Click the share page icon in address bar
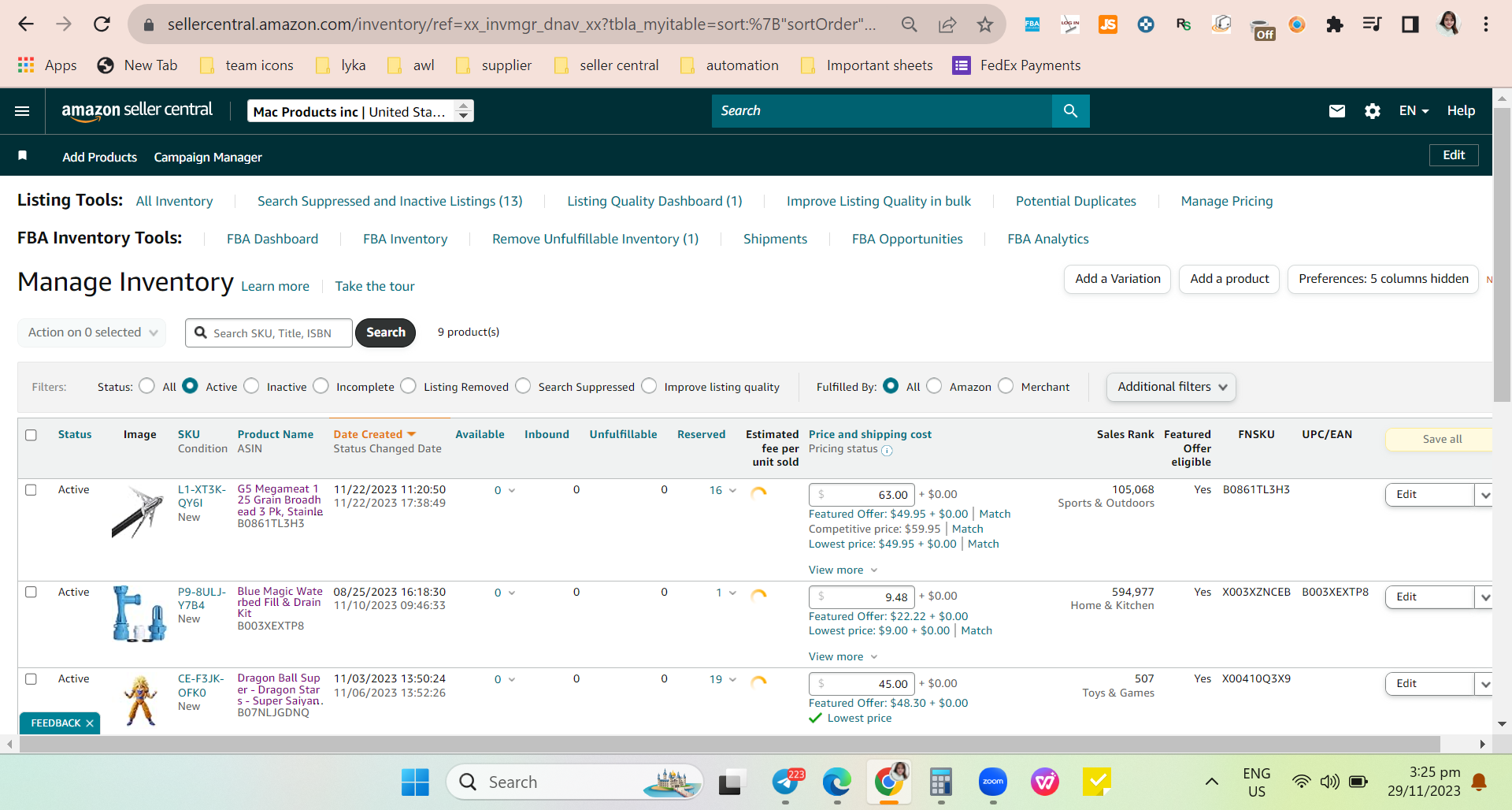This screenshot has width=1512, height=810. [947, 24]
